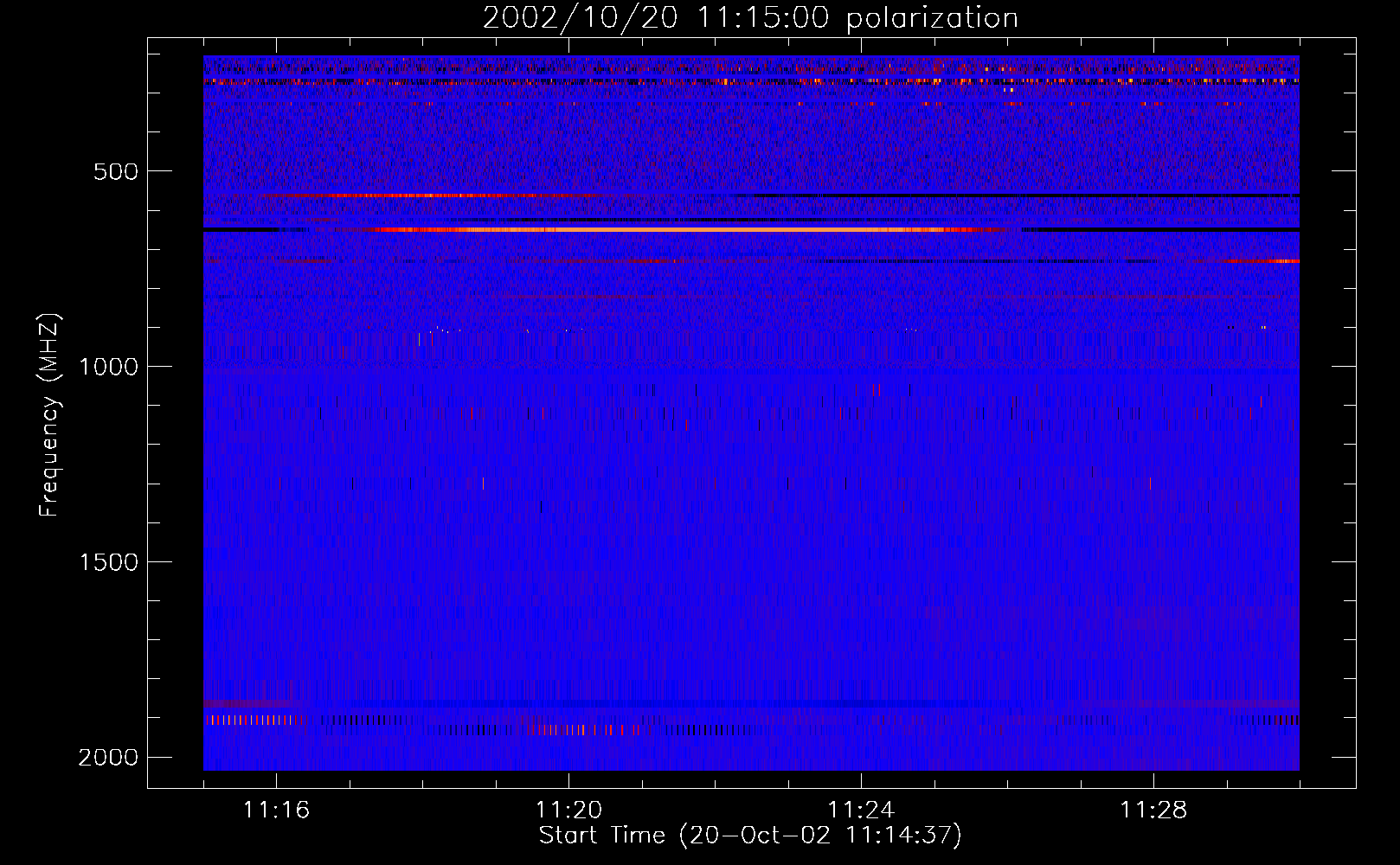
Task: Click the 1500 frequency tick label
Action: [108, 562]
